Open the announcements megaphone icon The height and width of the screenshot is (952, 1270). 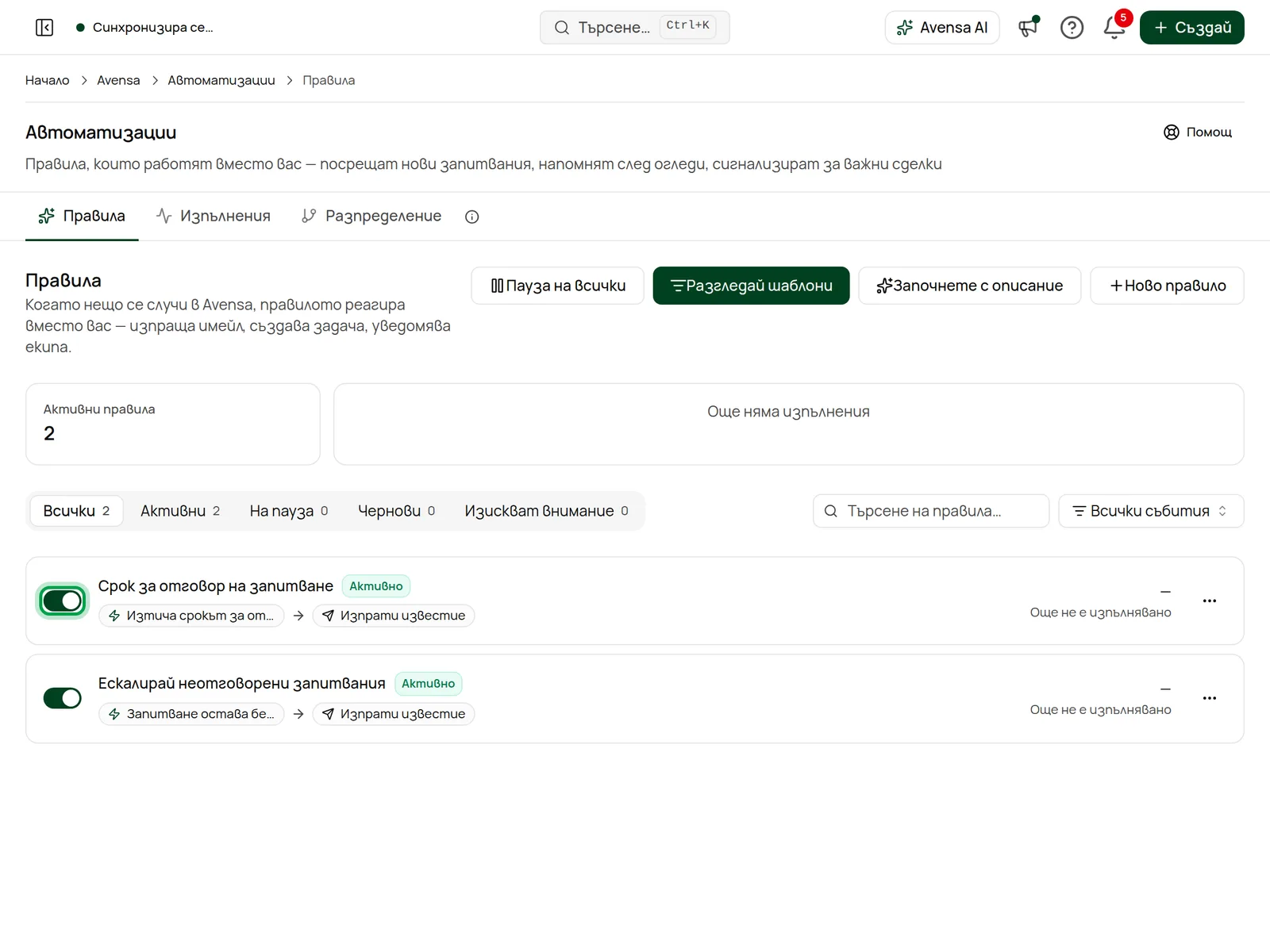click(x=1029, y=28)
